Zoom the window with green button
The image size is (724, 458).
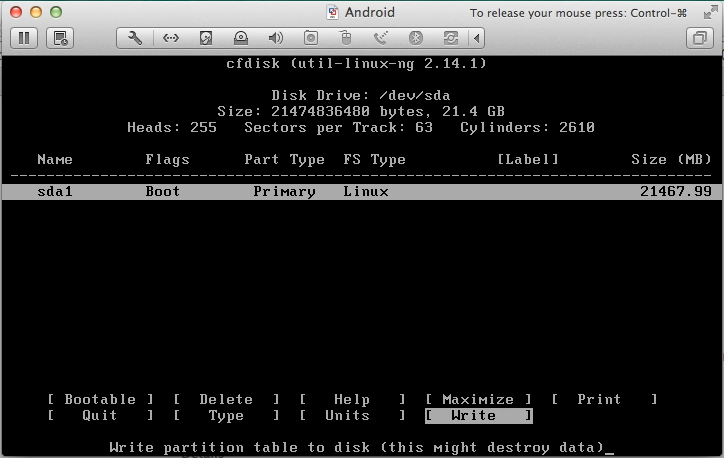coord(56,12)
